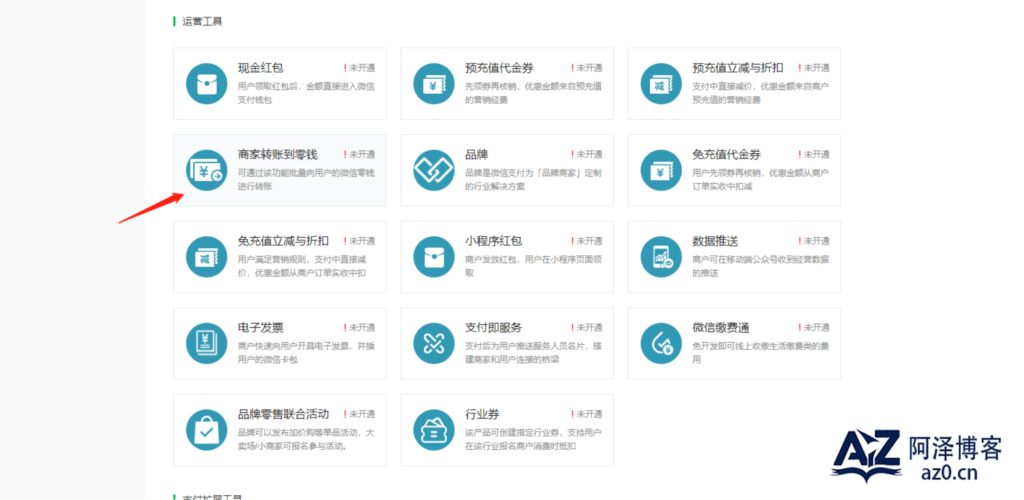Open the 现金红包 card title
This screenshot has height=500, width=1024.
pyautogui.click(x=261, y=68)
